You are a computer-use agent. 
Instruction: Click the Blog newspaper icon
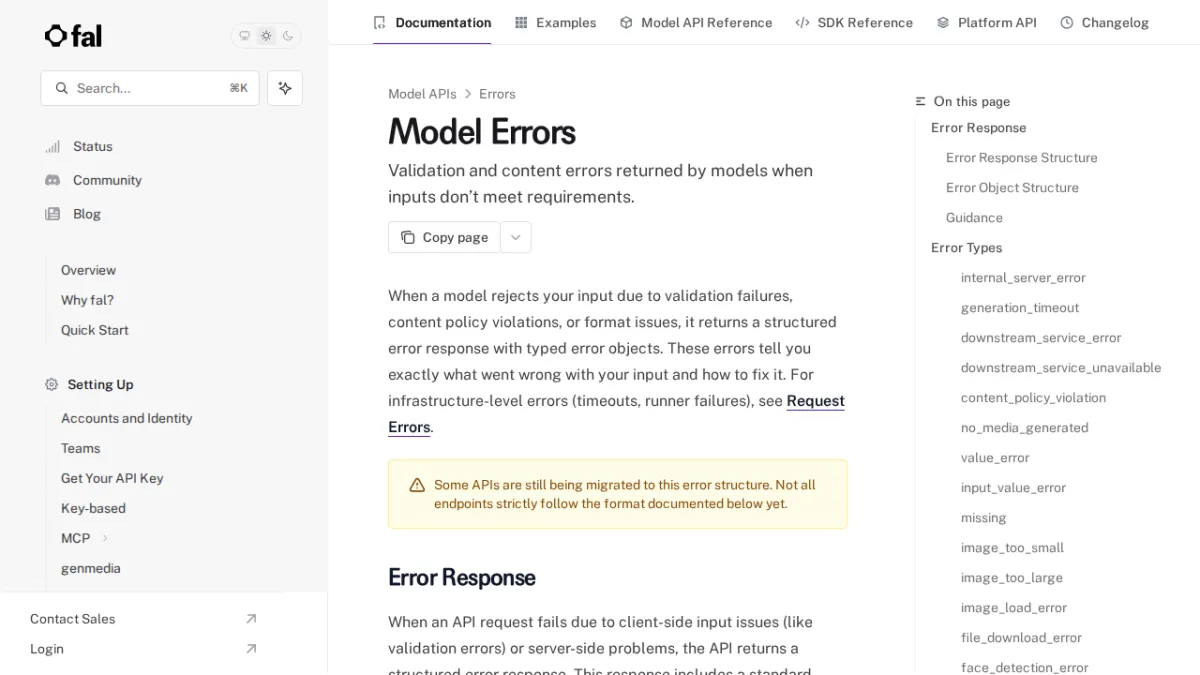click(52, 214)
